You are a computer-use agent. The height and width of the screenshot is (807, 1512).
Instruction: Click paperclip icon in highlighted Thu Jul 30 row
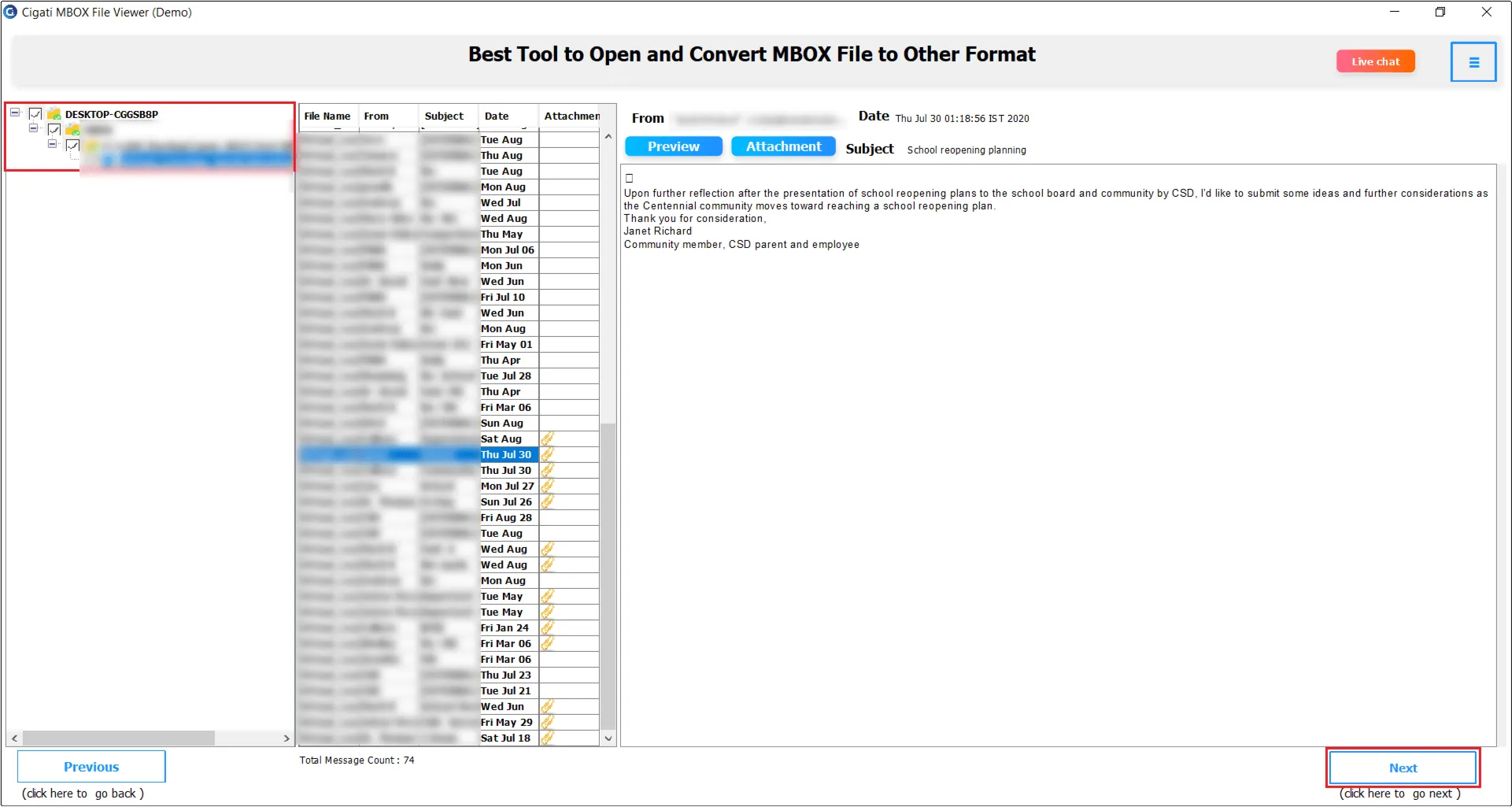click(x=548, y=454)
